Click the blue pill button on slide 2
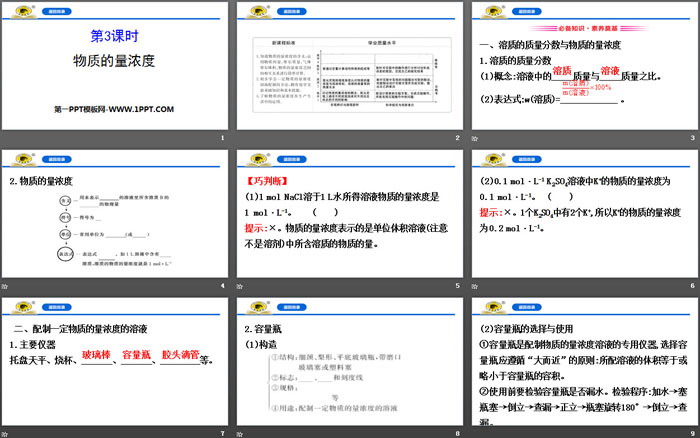 (292, 12)
